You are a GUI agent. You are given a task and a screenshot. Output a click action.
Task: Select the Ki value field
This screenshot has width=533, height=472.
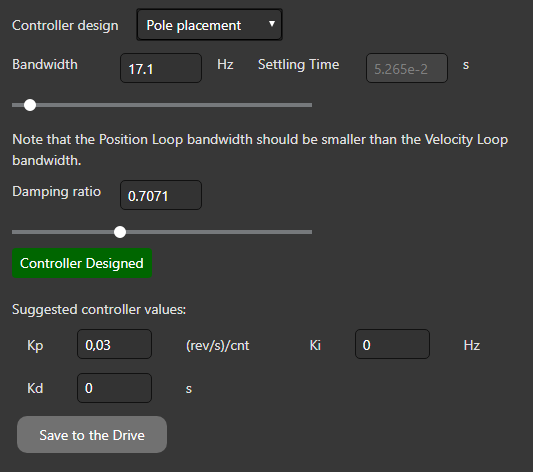[x=392, y=344]
